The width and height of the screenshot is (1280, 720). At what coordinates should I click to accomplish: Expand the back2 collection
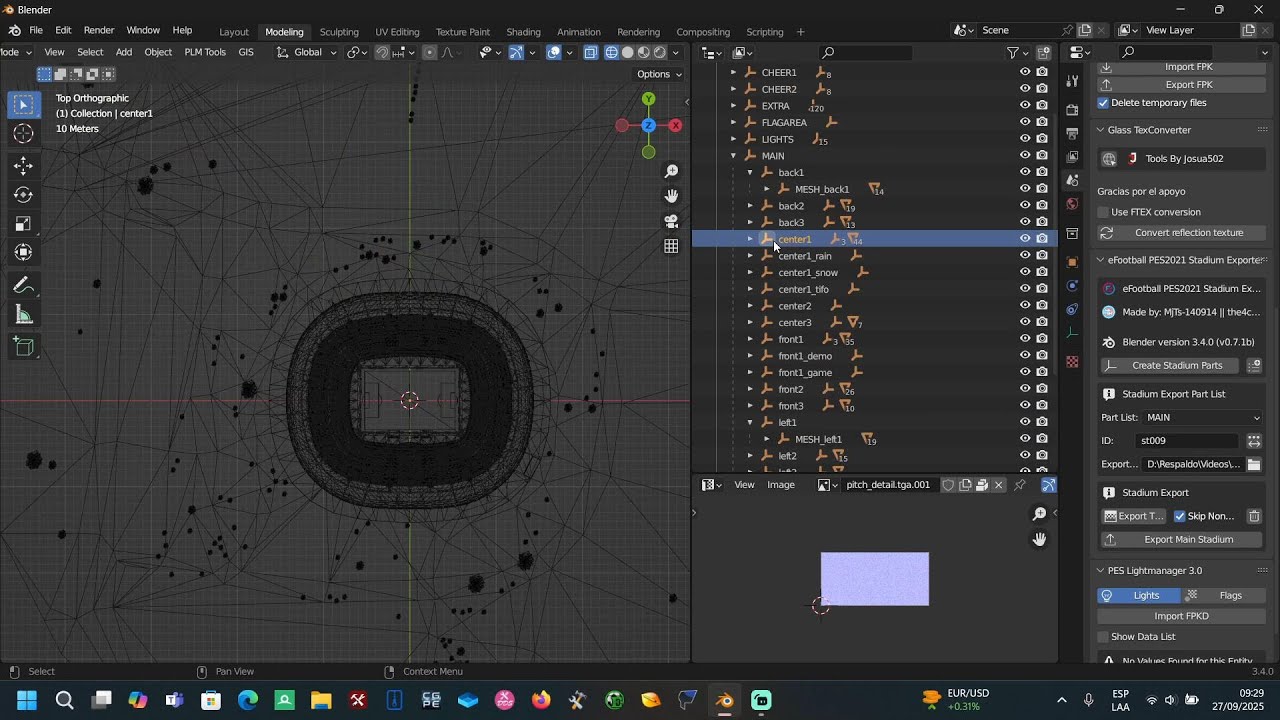tap(750, 206)
